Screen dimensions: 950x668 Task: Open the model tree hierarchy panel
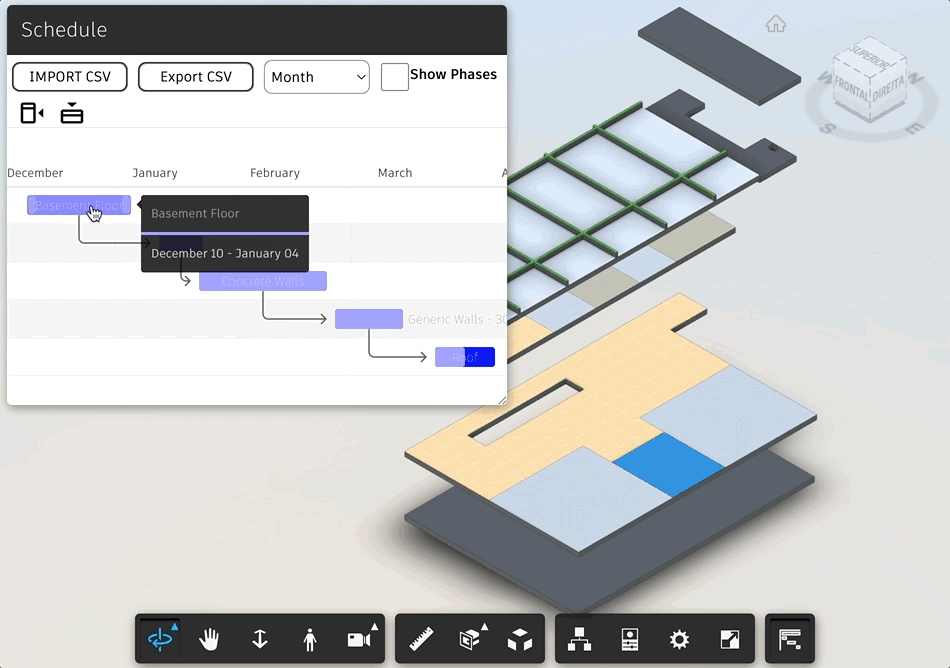pyautogui.click(x=580, y=639)
